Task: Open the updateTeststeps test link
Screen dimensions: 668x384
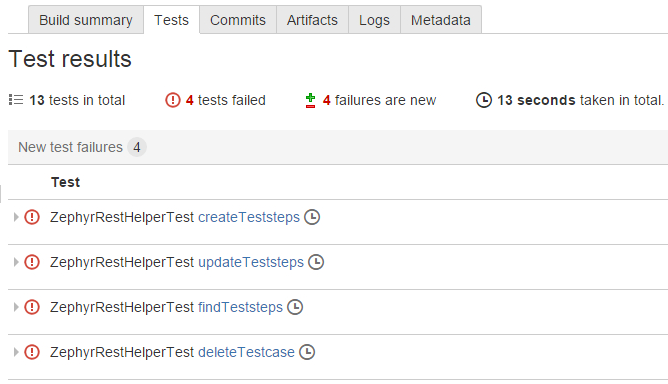Action: (x=251, y=263)
